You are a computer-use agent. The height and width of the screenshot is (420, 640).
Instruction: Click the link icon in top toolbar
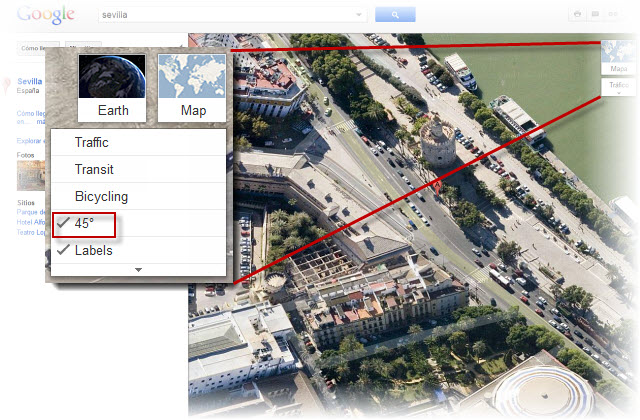click(x=613, y=14)
